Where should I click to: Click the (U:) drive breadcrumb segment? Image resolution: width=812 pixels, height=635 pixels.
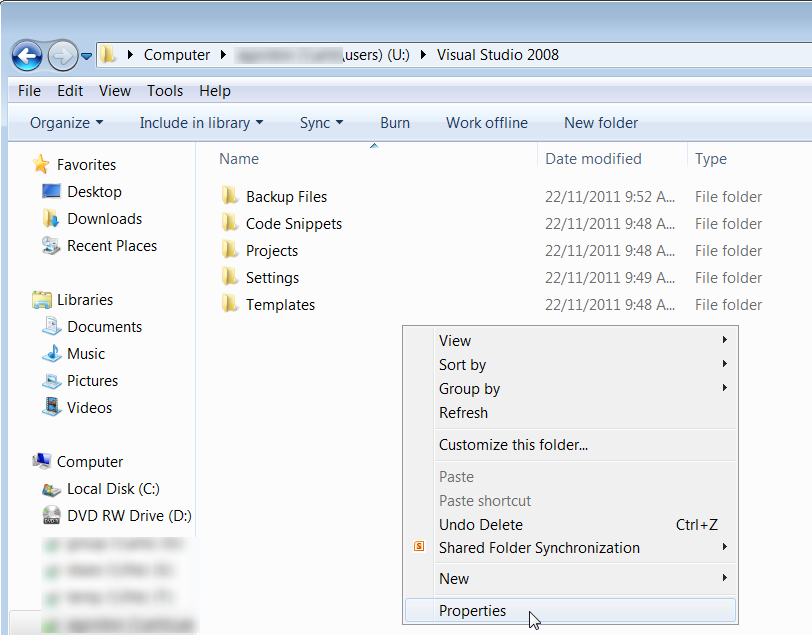322,54
